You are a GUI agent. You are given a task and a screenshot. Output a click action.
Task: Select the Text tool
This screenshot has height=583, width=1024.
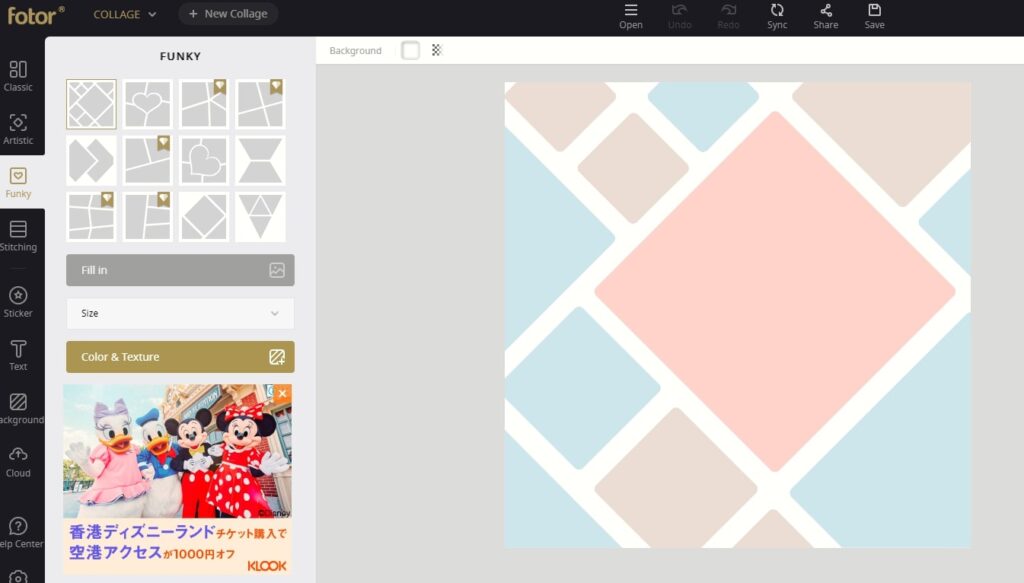click(18, 356)
